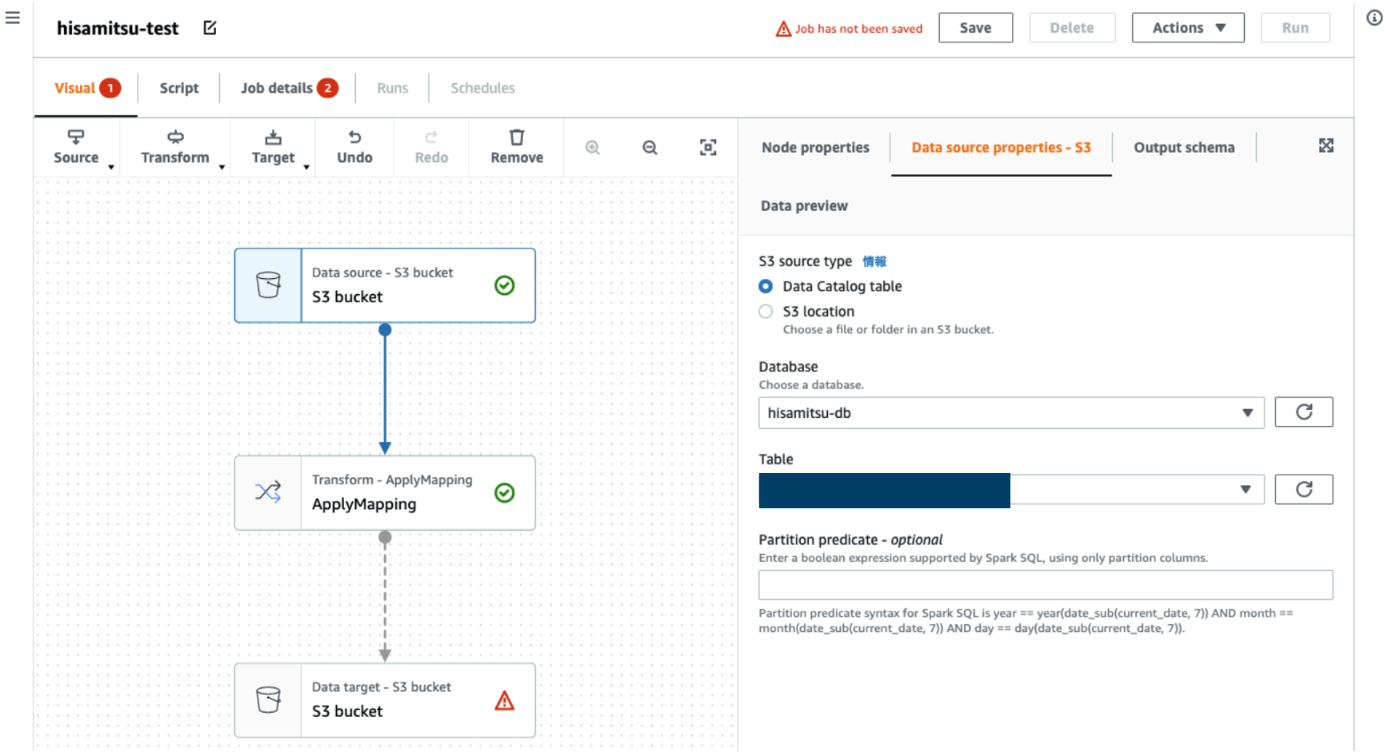Select the Data target S3 bucket node
Image resolution: width=1400 pixels, height=756 pixels.
[385, 700]
